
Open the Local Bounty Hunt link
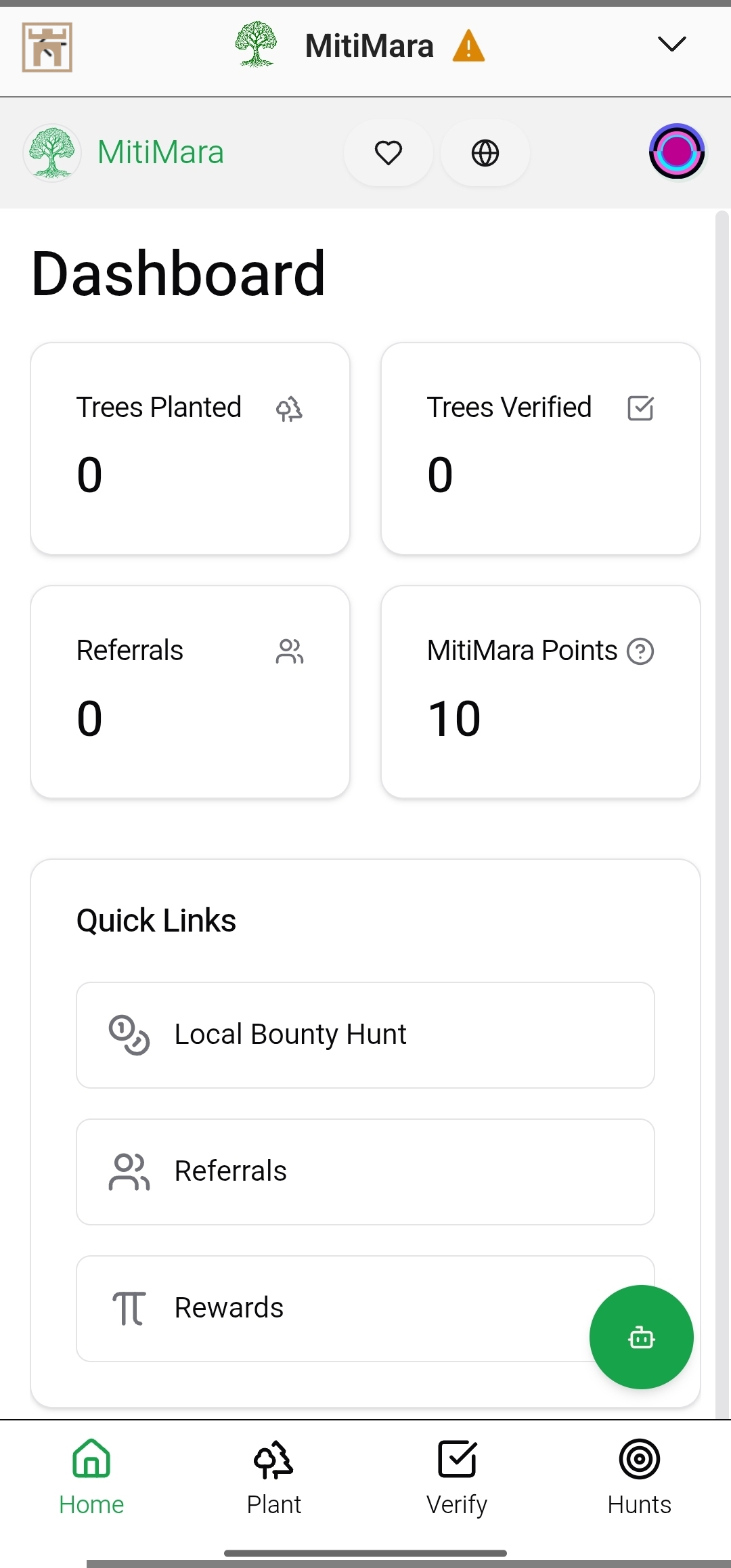point(365,1035)
